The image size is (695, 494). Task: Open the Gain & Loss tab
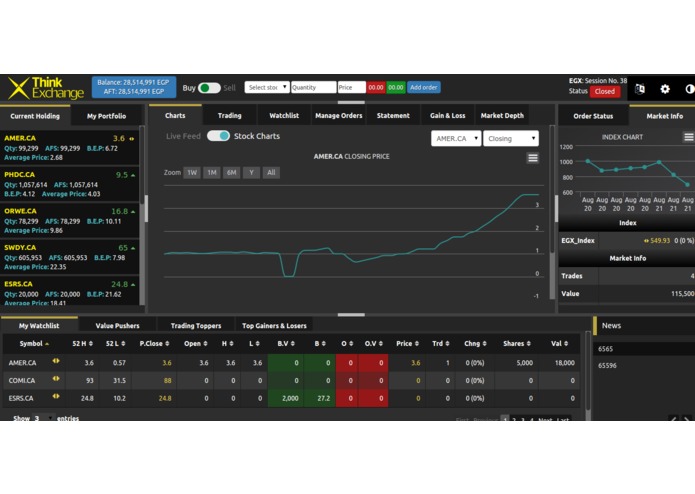[448, 115]
